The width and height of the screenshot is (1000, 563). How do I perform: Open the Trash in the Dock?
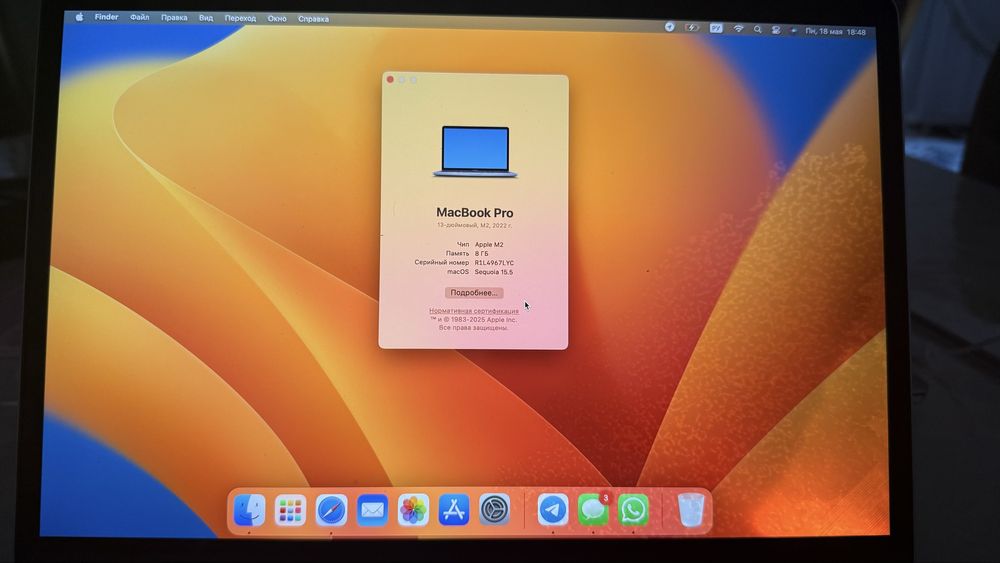pos(690,510)
